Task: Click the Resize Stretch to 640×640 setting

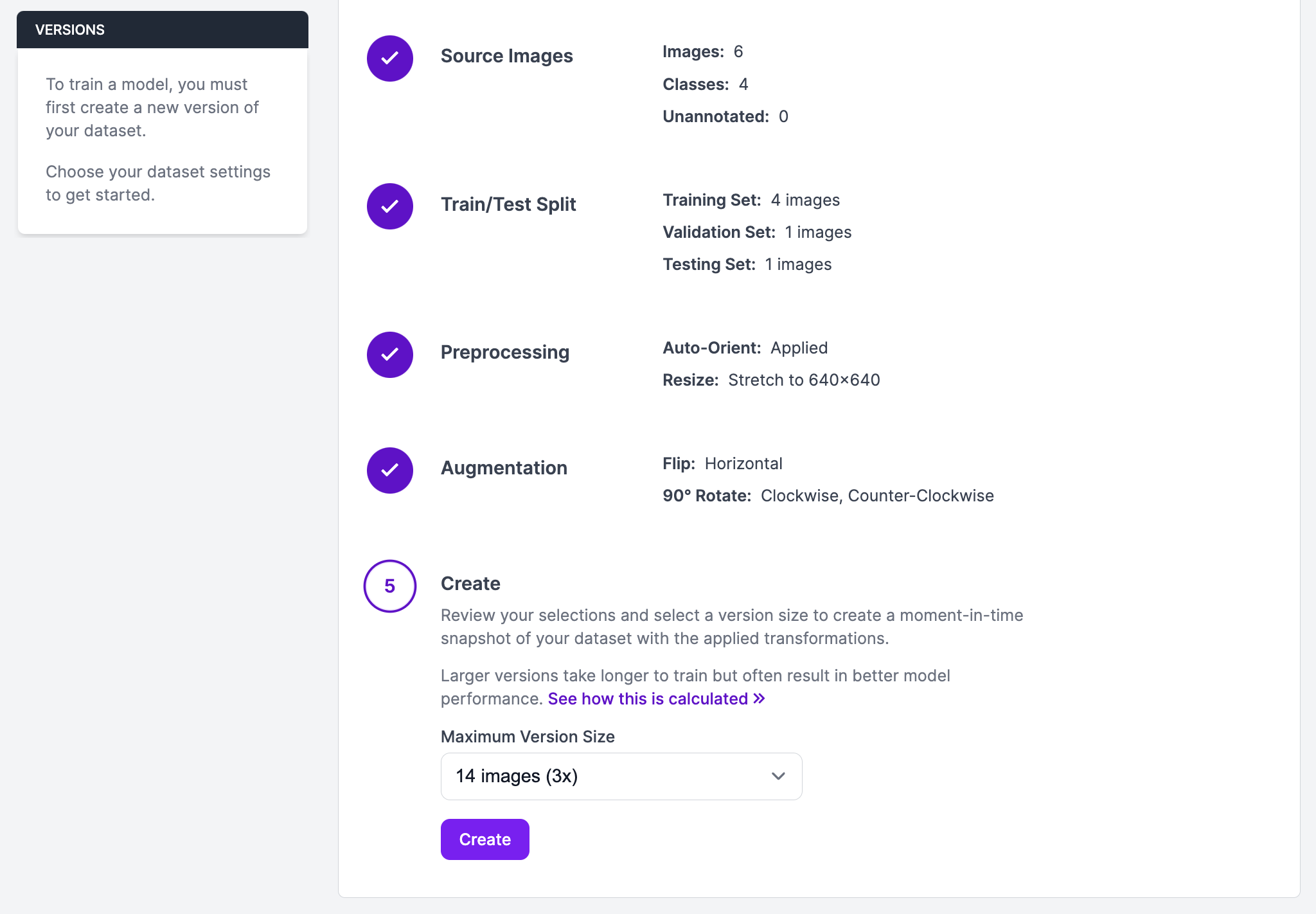Action: click(771, 379)
